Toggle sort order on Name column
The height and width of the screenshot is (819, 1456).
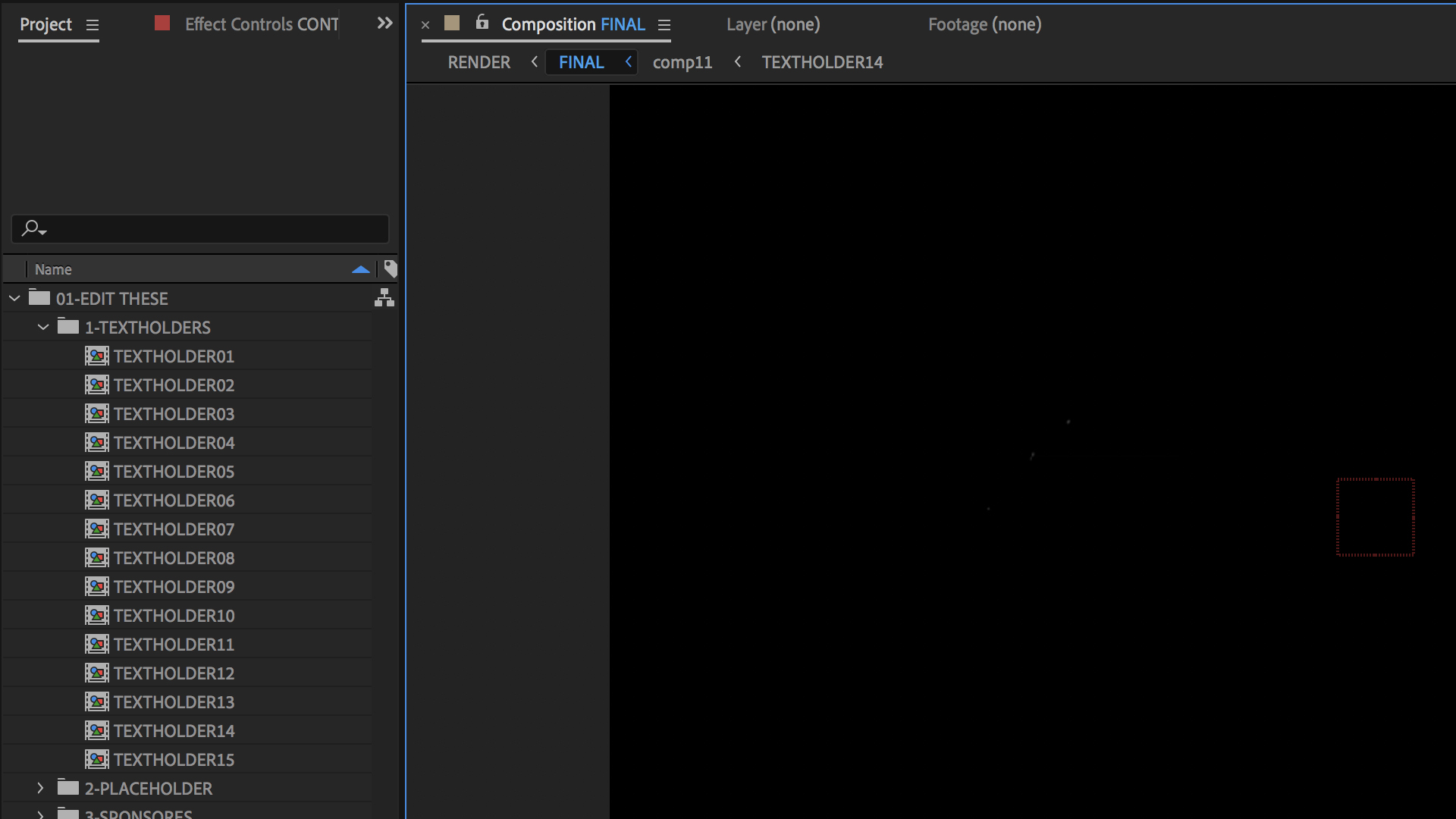pos(361,269)
